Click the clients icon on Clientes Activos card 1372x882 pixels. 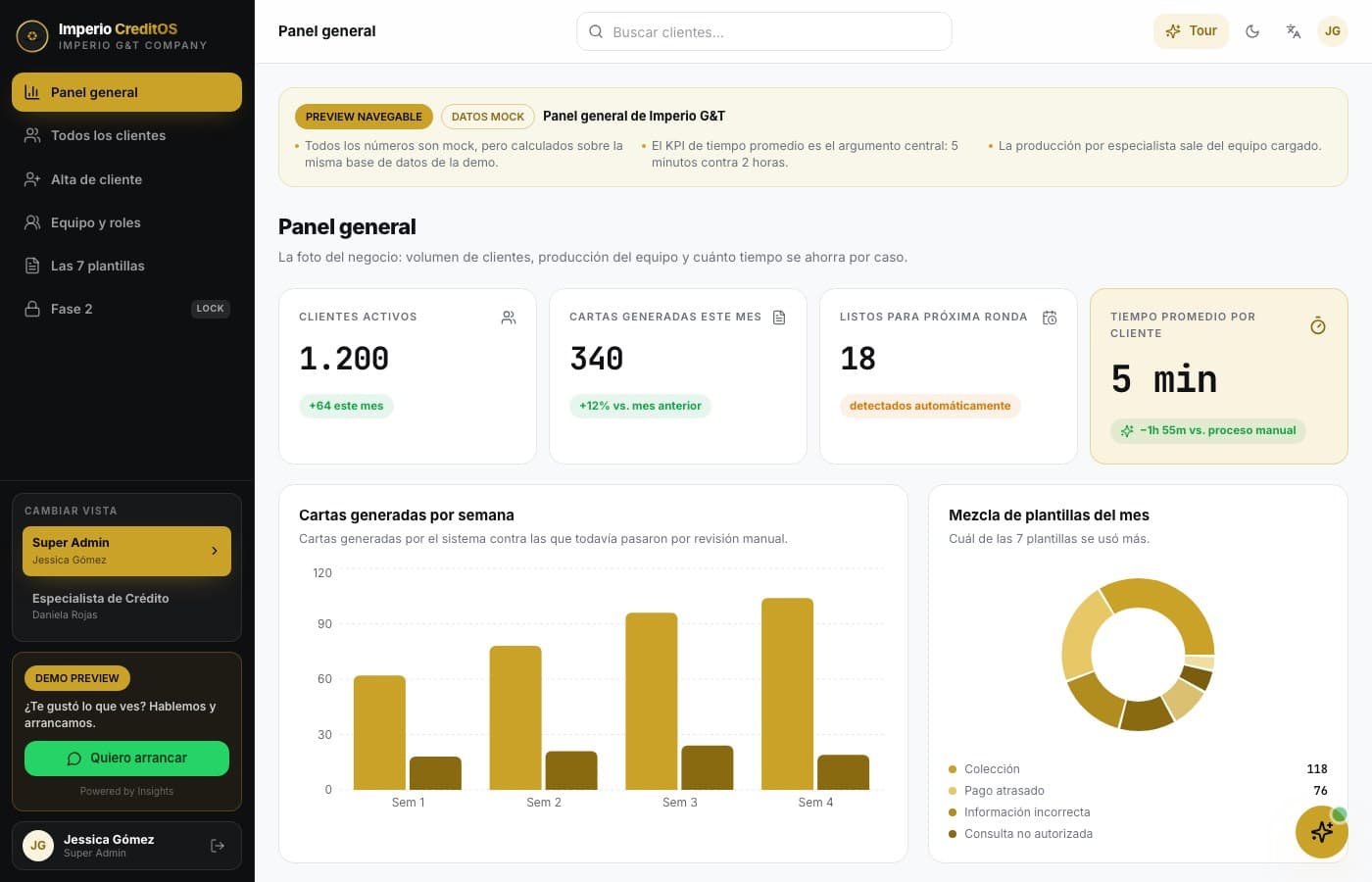(509, 318)
